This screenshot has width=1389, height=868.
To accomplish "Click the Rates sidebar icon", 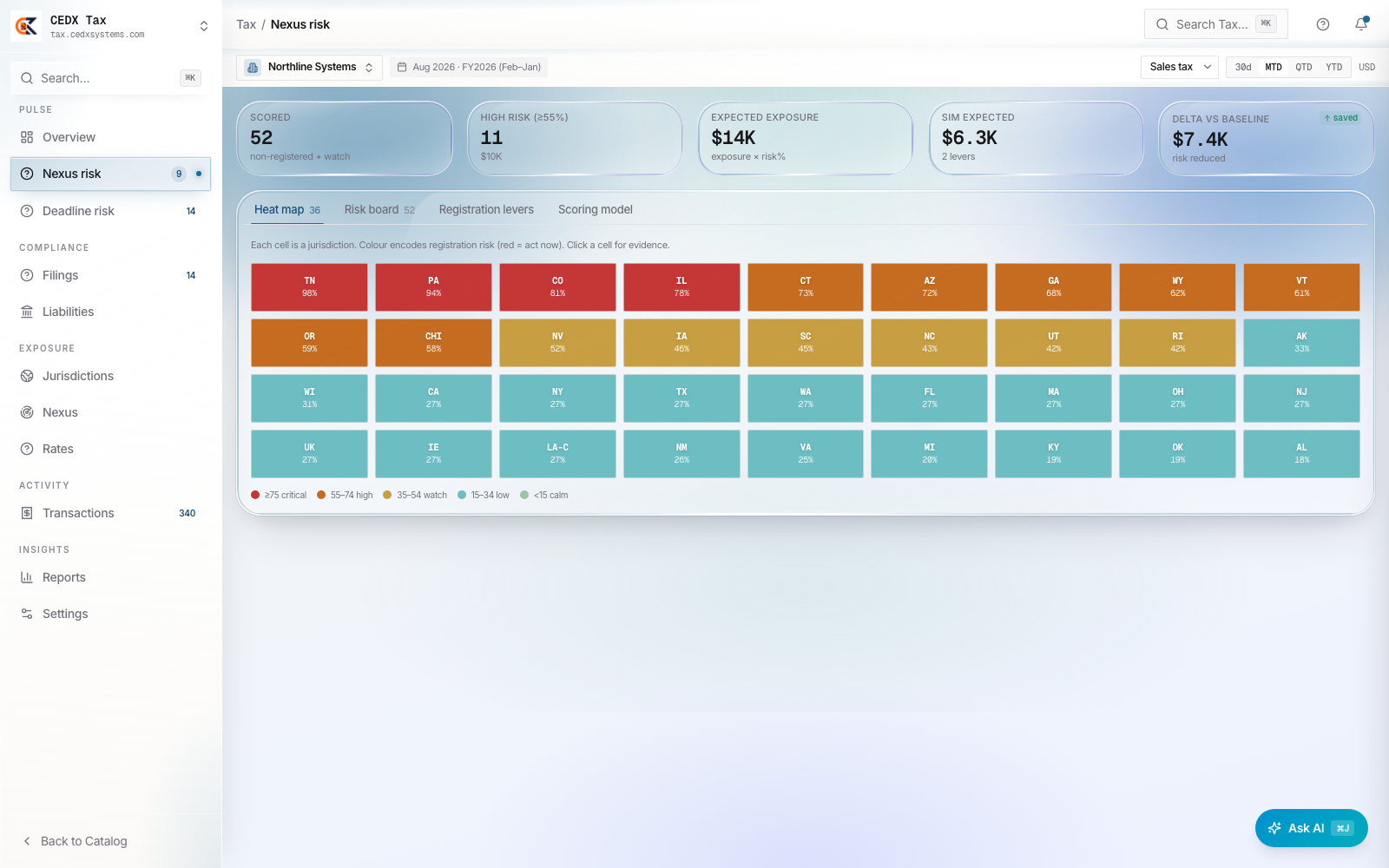I will (x=27, y=449).
